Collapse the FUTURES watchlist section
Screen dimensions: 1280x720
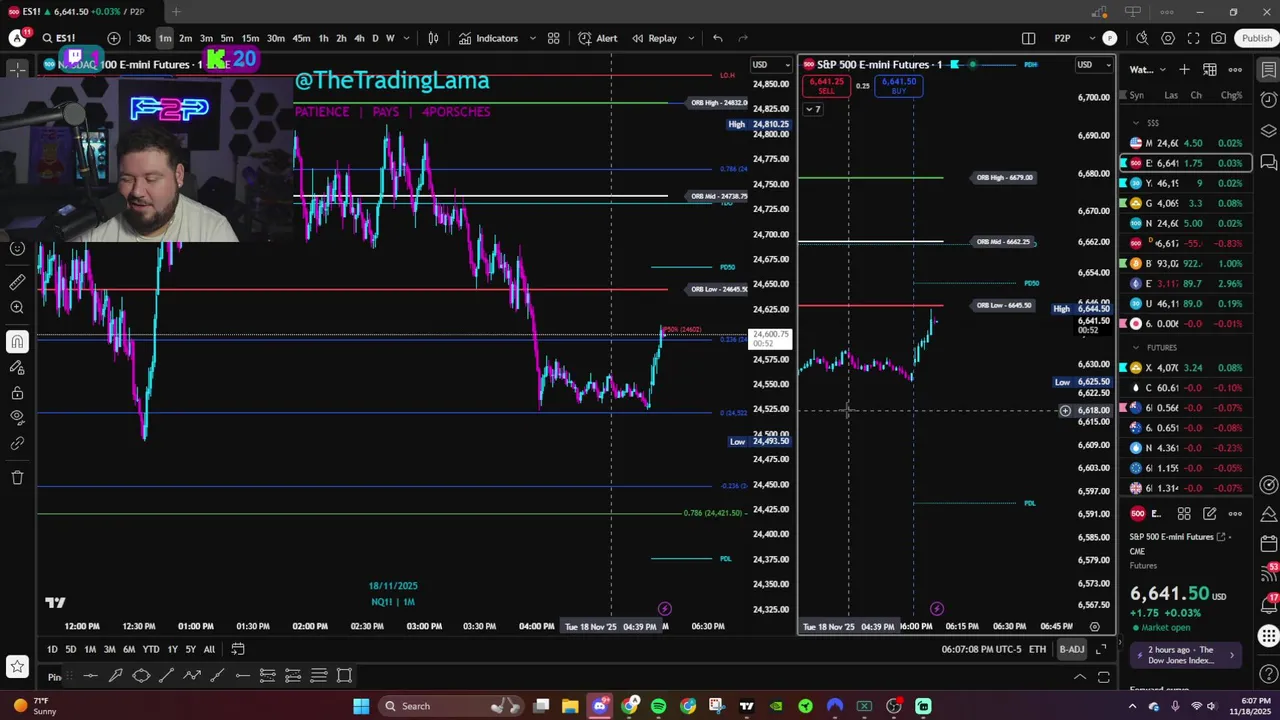point(1135,347)
